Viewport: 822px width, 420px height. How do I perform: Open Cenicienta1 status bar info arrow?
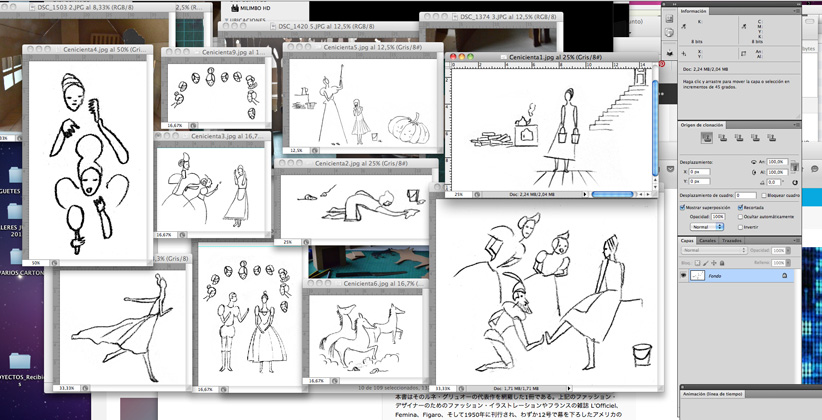[x=585, y=195]
